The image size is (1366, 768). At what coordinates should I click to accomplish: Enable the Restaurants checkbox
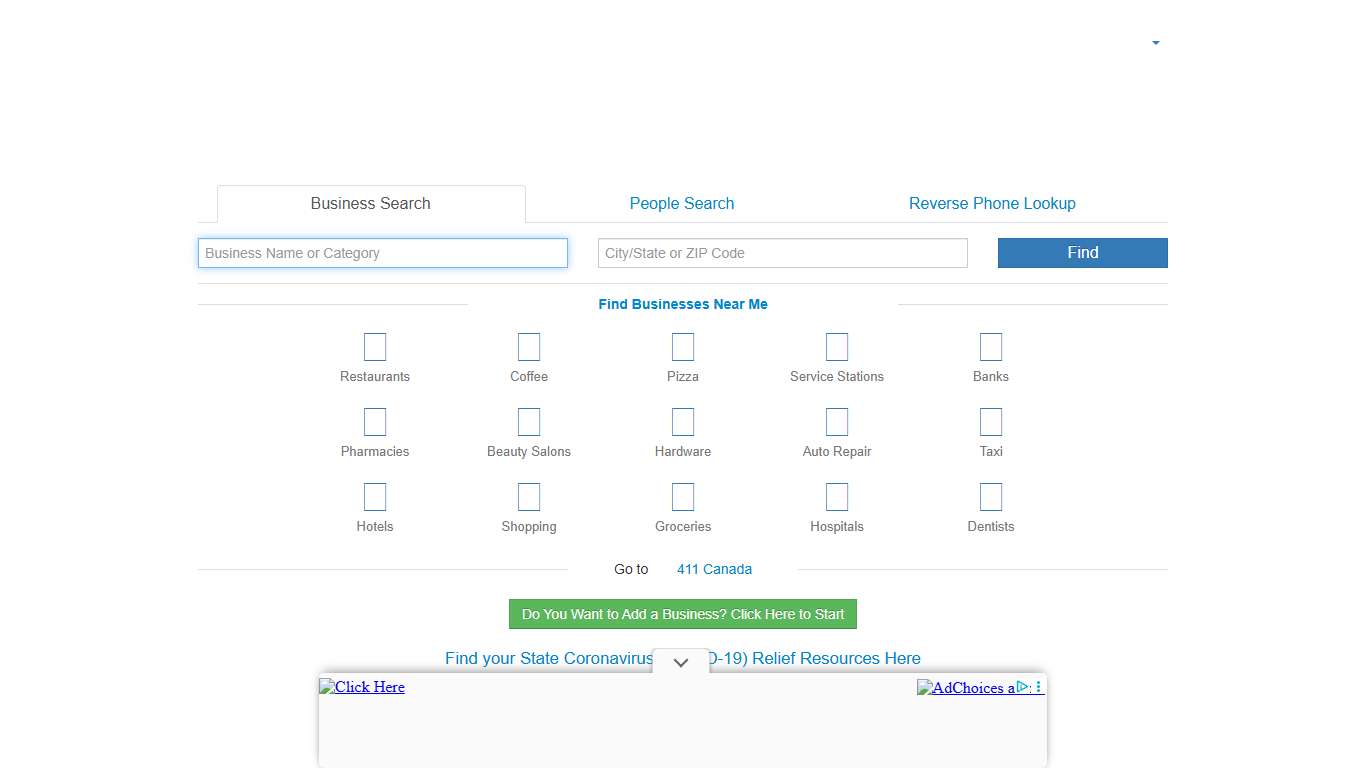pyautogui.click(x=375, y=347)
